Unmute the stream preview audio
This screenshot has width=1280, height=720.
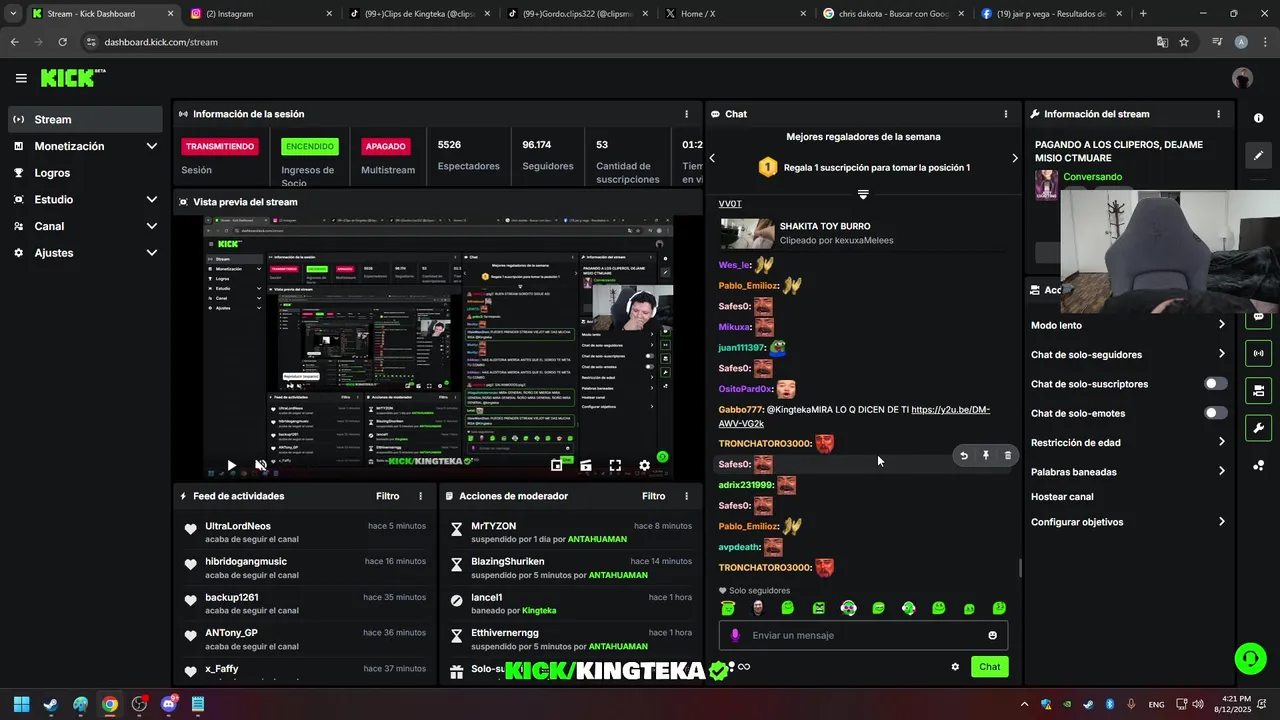pyautogui.click(x=261, y=465)
